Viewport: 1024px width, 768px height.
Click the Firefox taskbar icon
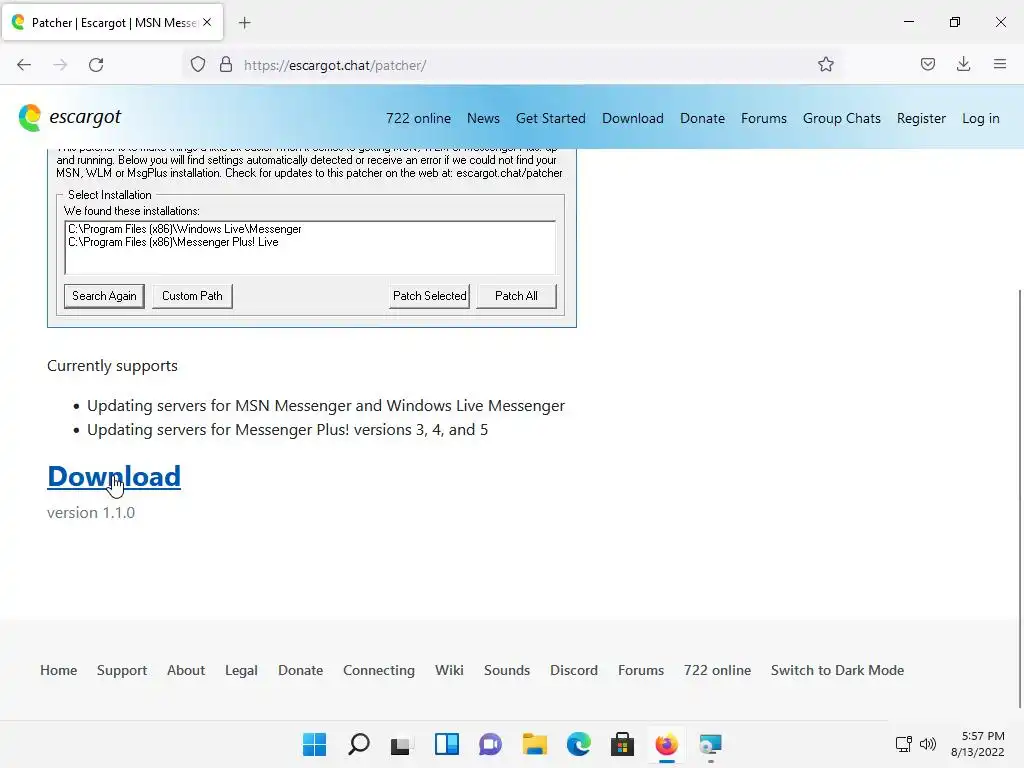tap(666, 744)
